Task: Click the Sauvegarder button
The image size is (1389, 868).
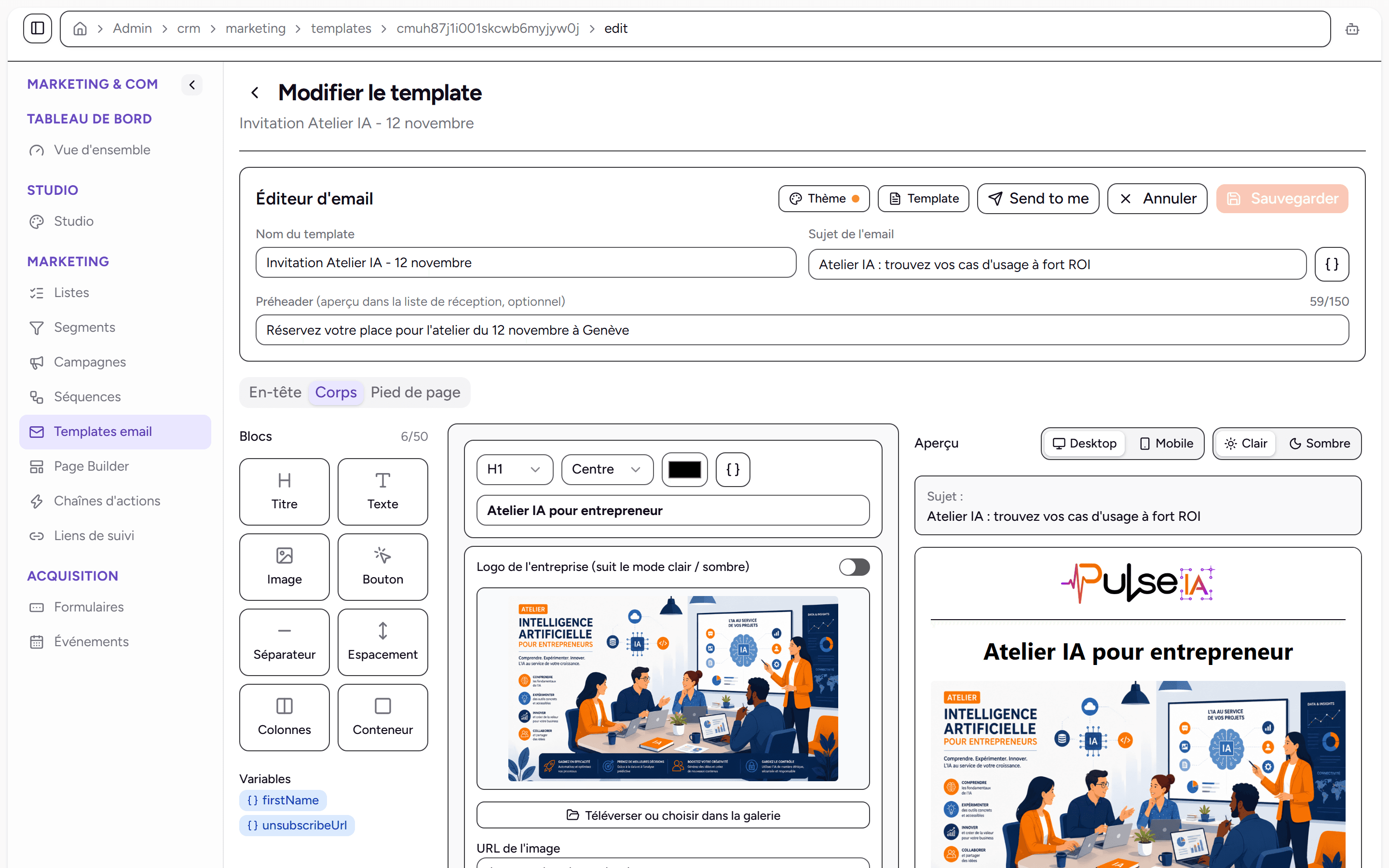Action: click(x=1281, y=199)
